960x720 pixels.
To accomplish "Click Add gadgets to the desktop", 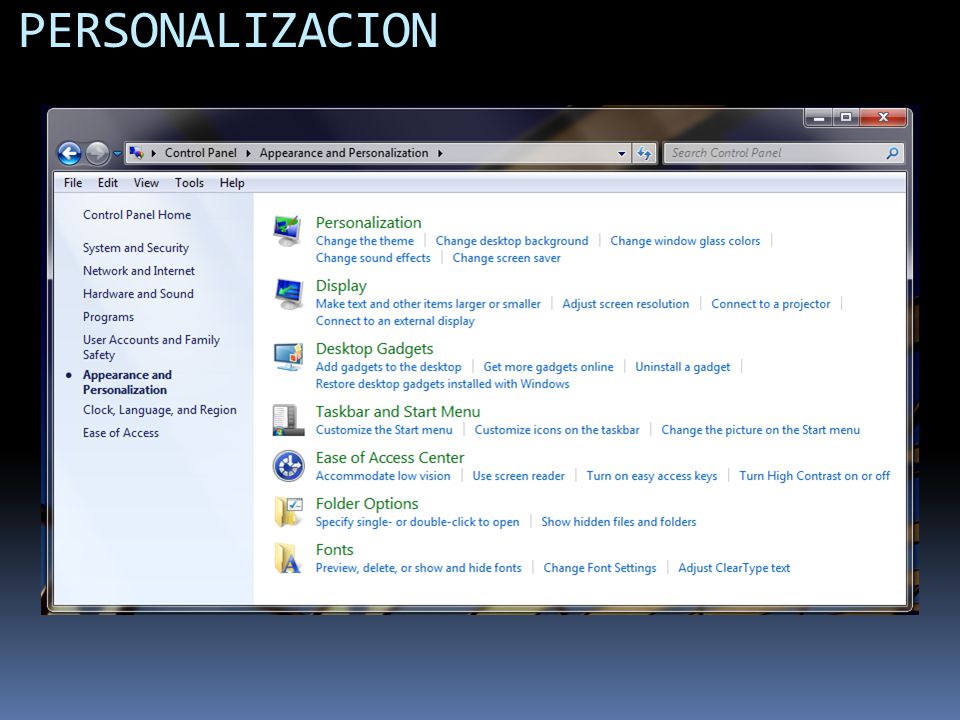I will (x=389, y=367).
